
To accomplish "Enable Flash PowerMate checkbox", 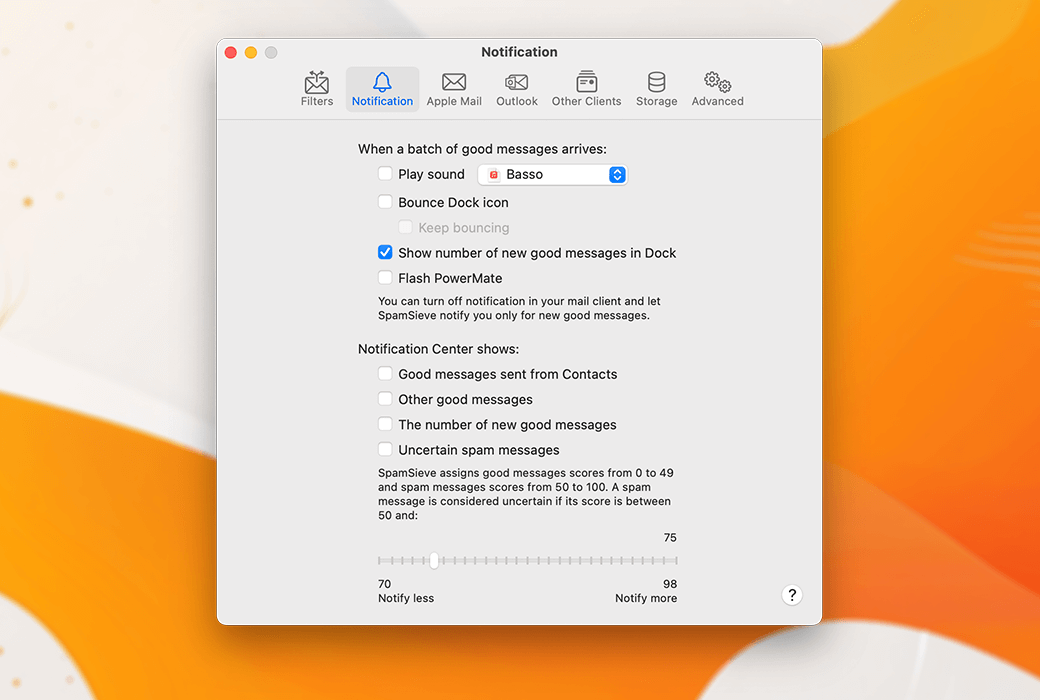I will point(385,277).
